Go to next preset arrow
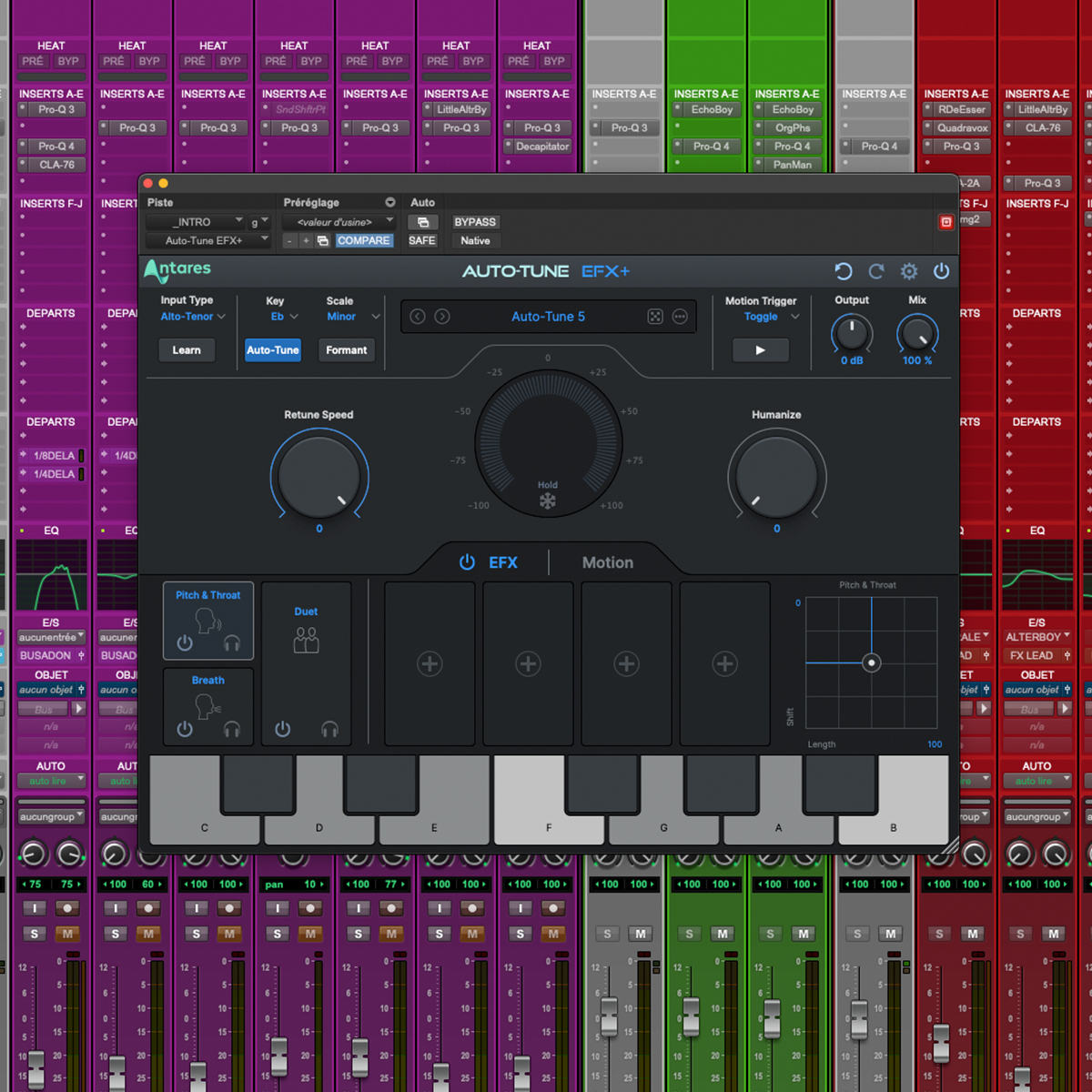The height and width of the screenshot is (1092, 1092). point(442,317)
